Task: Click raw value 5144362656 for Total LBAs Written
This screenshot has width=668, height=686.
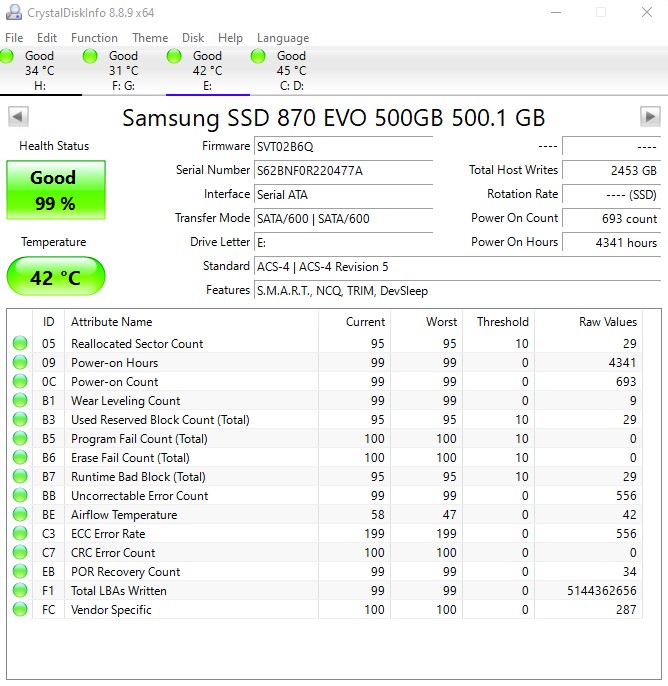Action: pyautogui.click(x=602, y=591)
